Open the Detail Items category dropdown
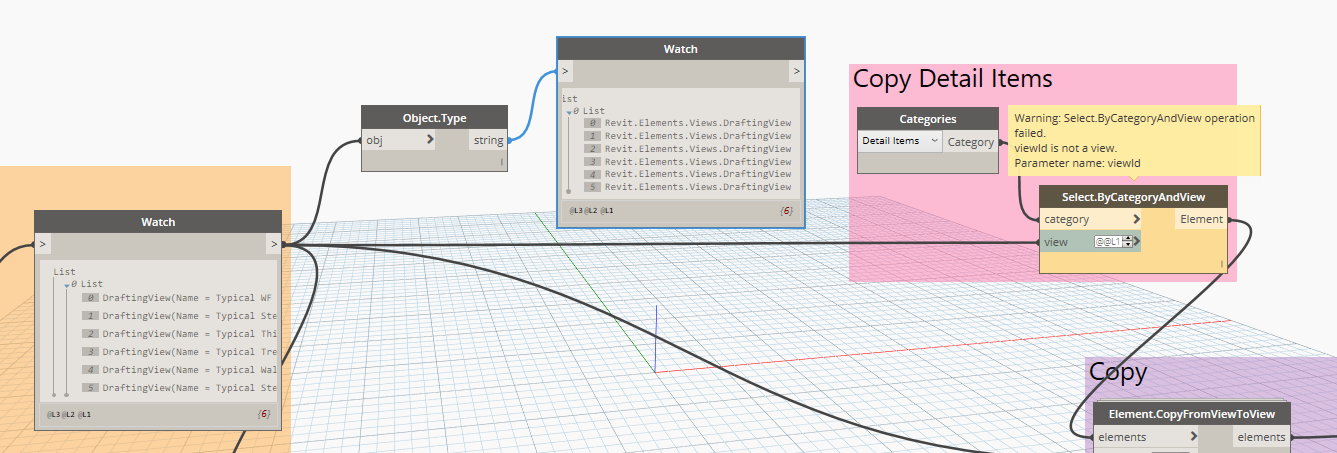Image resolution: width=1337 pixels, height=453 pixels. pos(900,141)
